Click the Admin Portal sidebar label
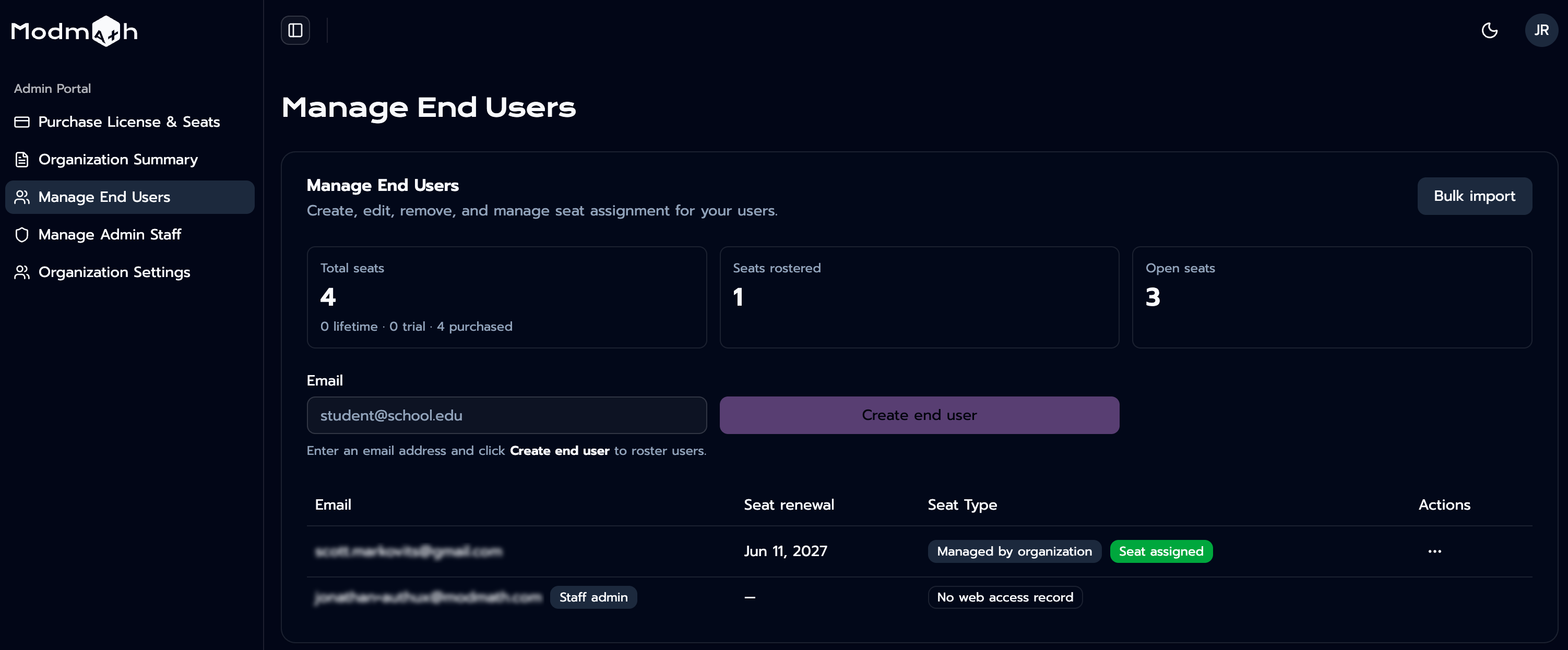1568x650 pixels. coord(52,89)
